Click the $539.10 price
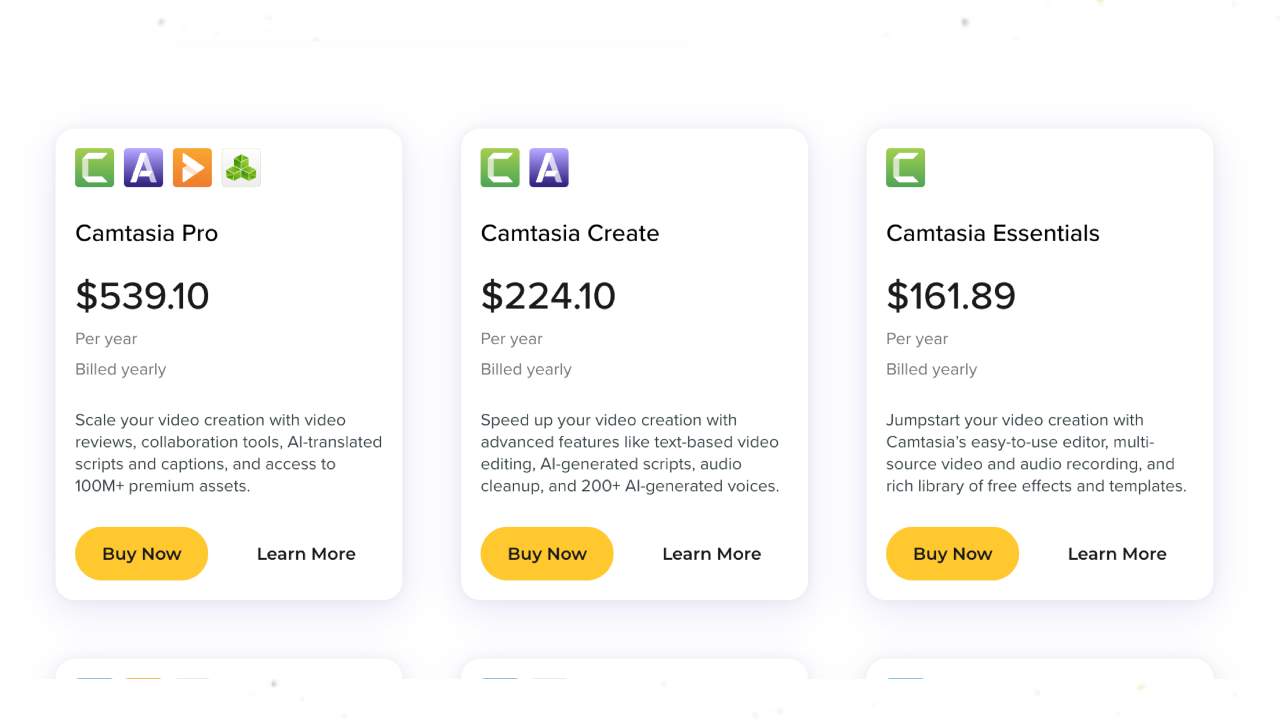The width and height of the screenshot is (1280, 720). coord(142,296)
